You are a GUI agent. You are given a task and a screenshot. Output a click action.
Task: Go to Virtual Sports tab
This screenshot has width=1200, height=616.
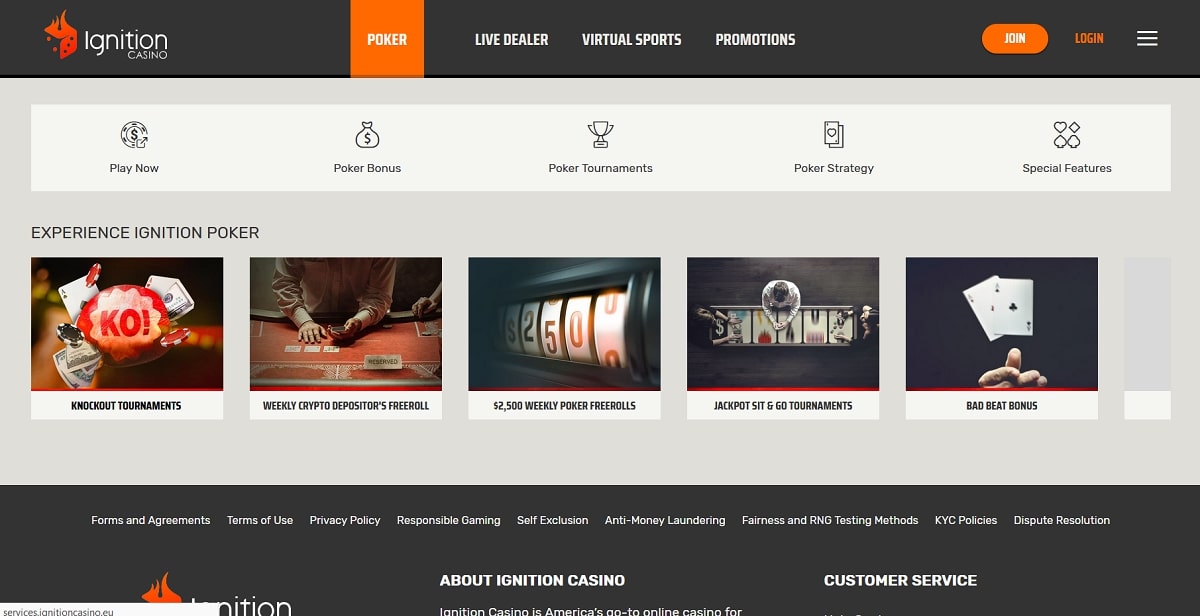pos(631,39)
